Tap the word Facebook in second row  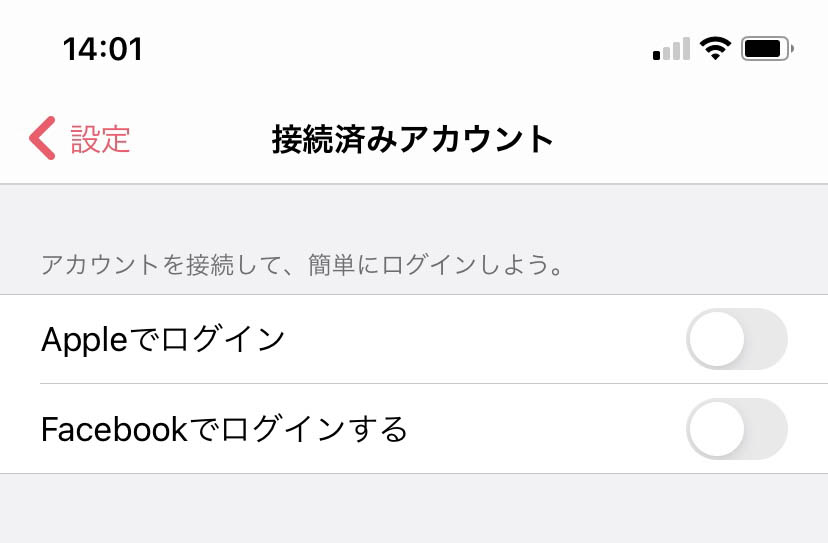[114, 429]
